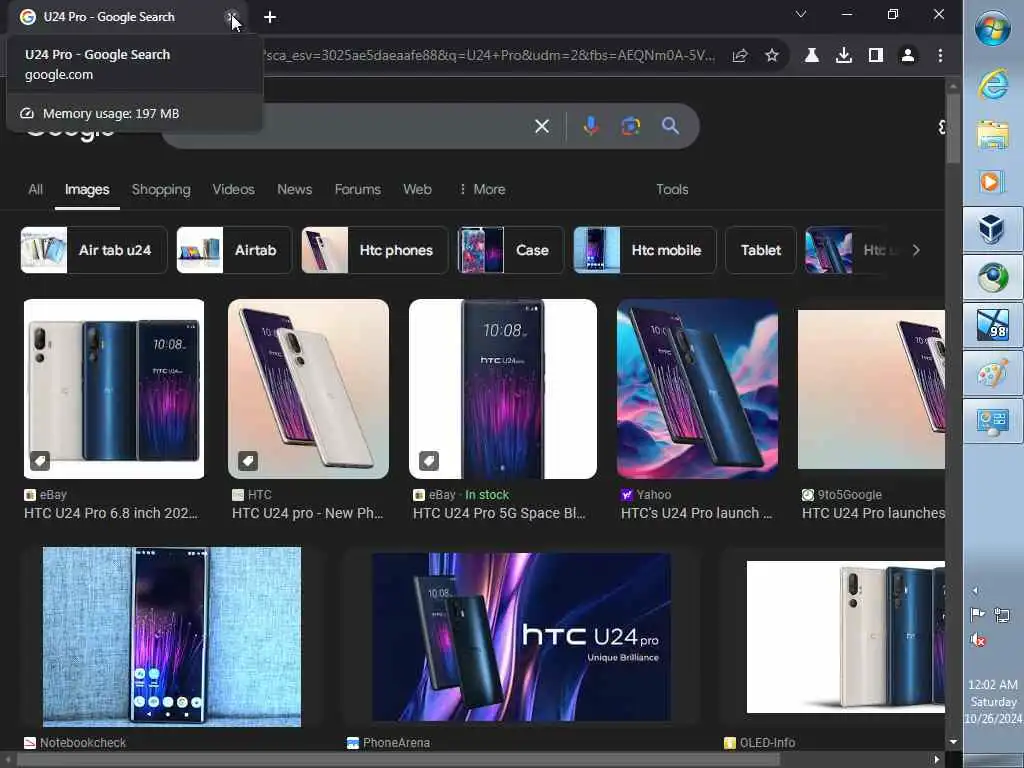Screen dimensions: 1024x768
Task: Show more suggestion chips with right chevron
Action: tap(916, 250)
